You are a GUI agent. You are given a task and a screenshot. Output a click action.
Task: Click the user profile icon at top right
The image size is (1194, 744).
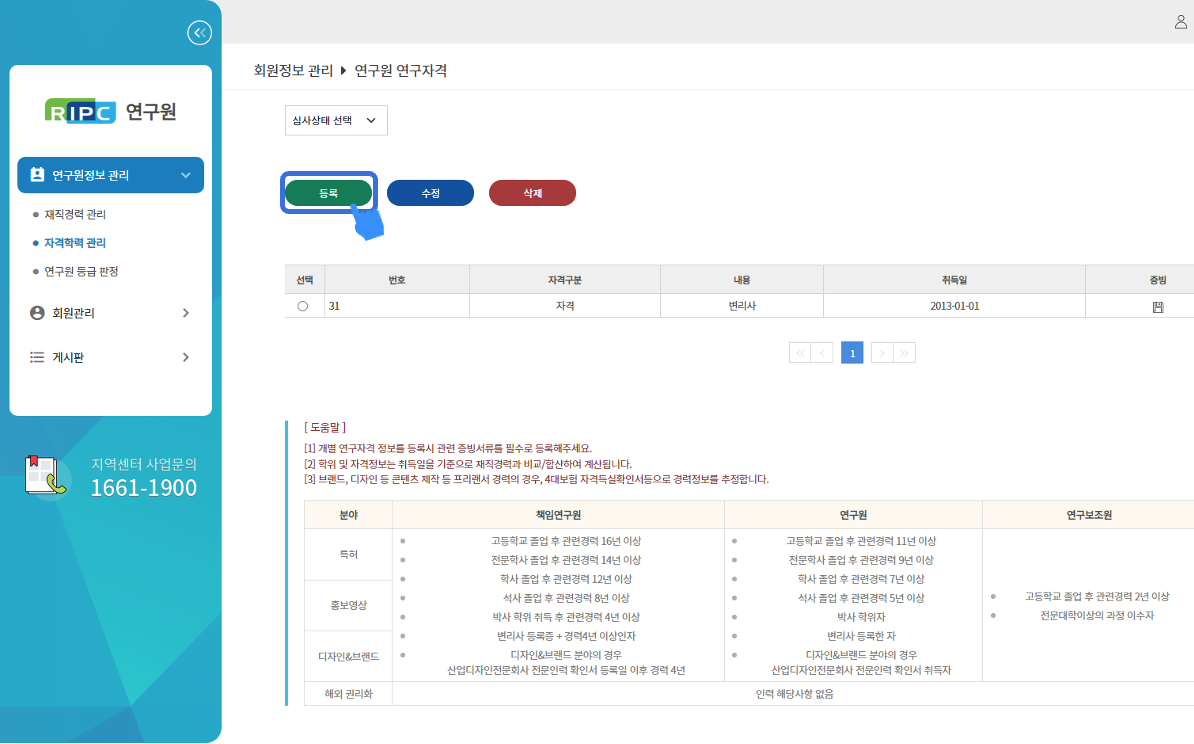[x=1180, y=22]
